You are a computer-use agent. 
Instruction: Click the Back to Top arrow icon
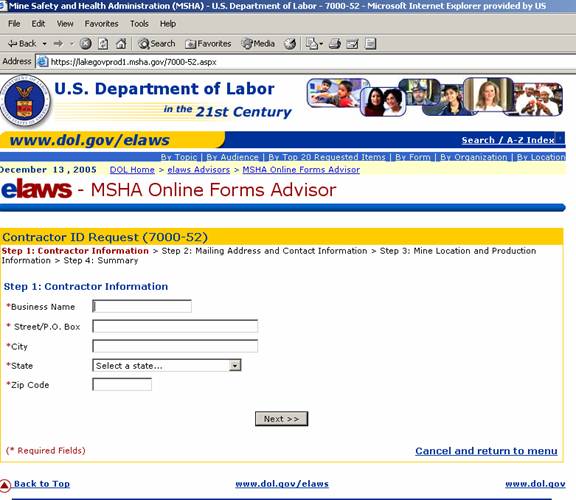(5, 485)
